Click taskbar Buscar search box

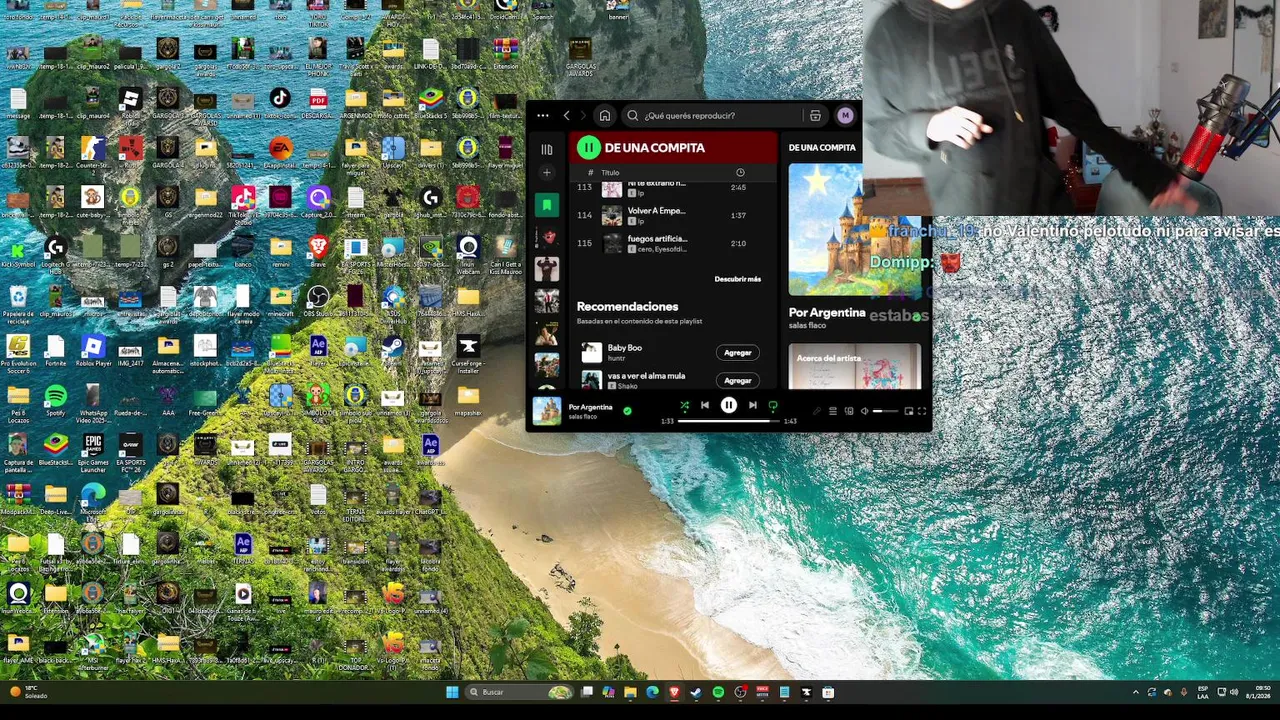pos(518,692)
